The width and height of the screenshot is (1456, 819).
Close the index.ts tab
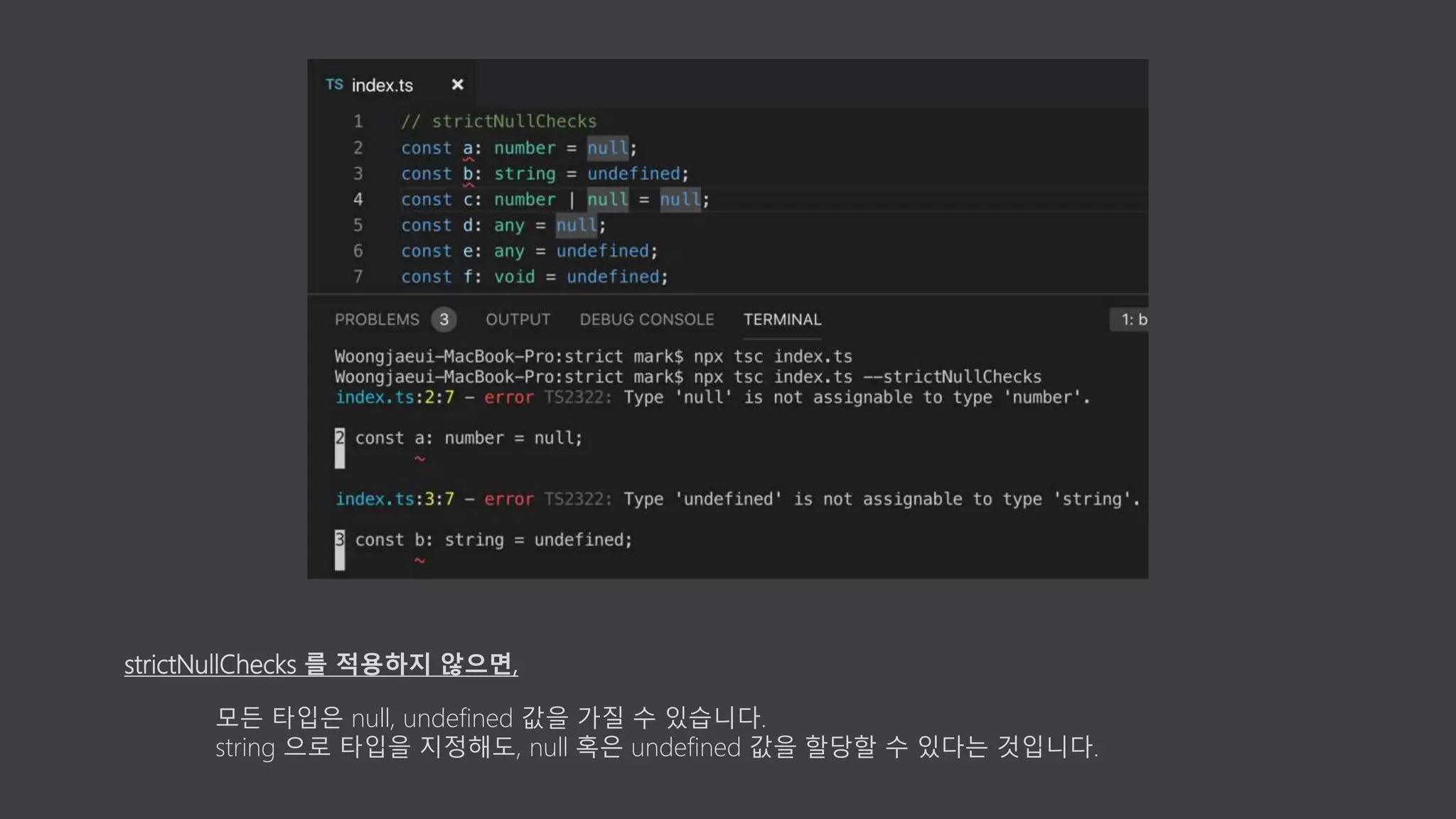tap(458, 85)
